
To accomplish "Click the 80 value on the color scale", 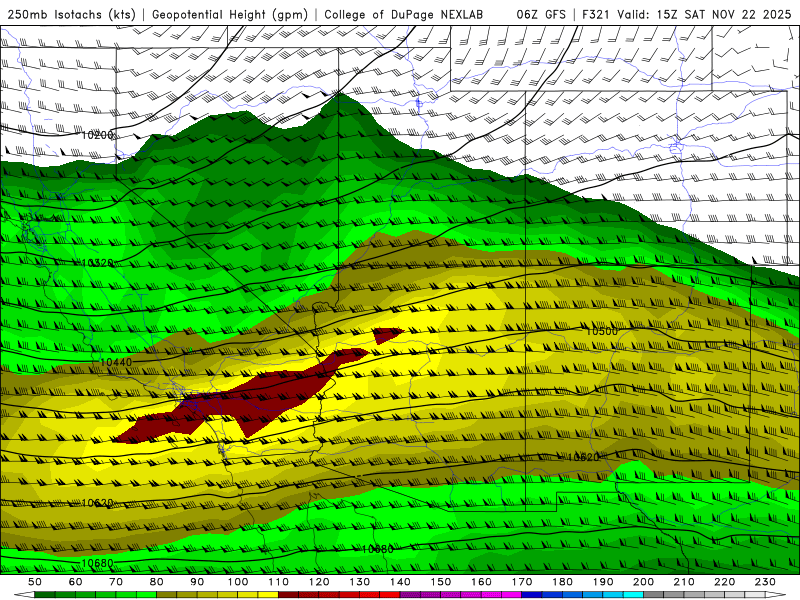I will [157, 582].
